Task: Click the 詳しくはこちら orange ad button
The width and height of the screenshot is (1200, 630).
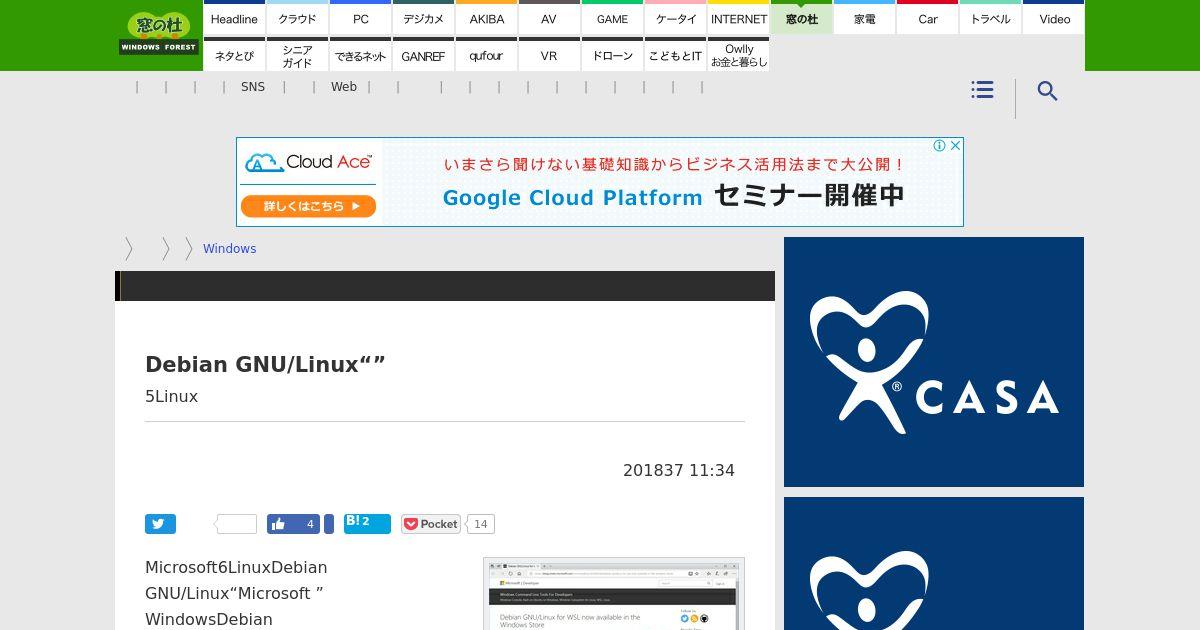Action: click(308, 206)
